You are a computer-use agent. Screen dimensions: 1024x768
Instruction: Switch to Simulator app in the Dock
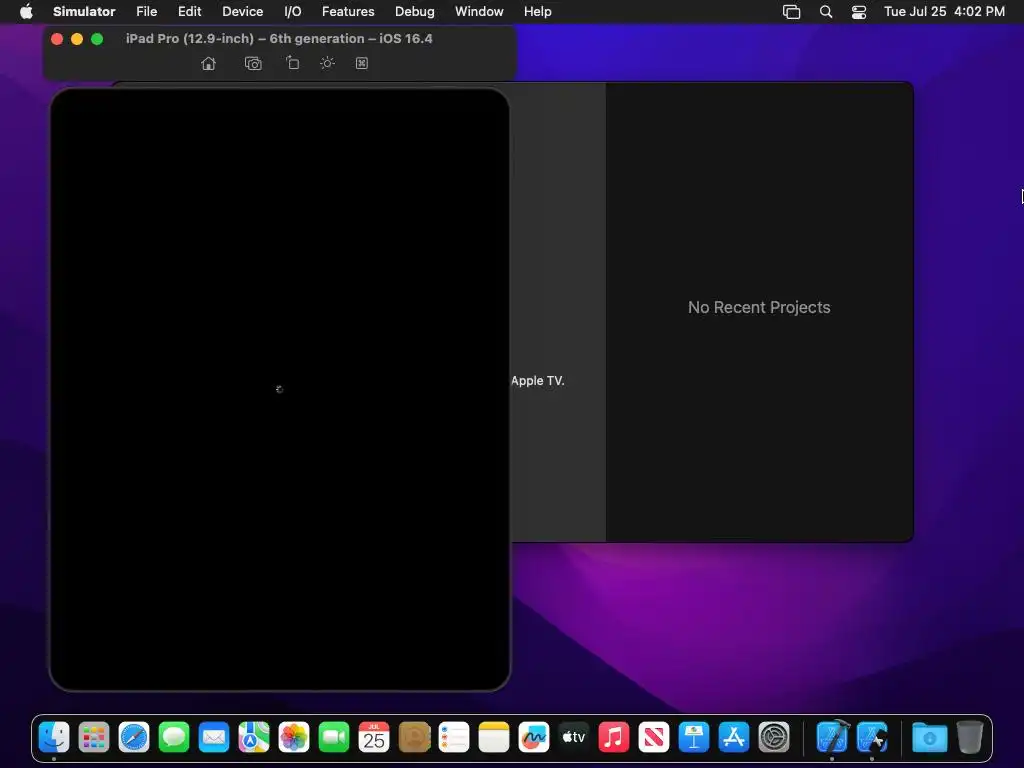coord(872,737)
